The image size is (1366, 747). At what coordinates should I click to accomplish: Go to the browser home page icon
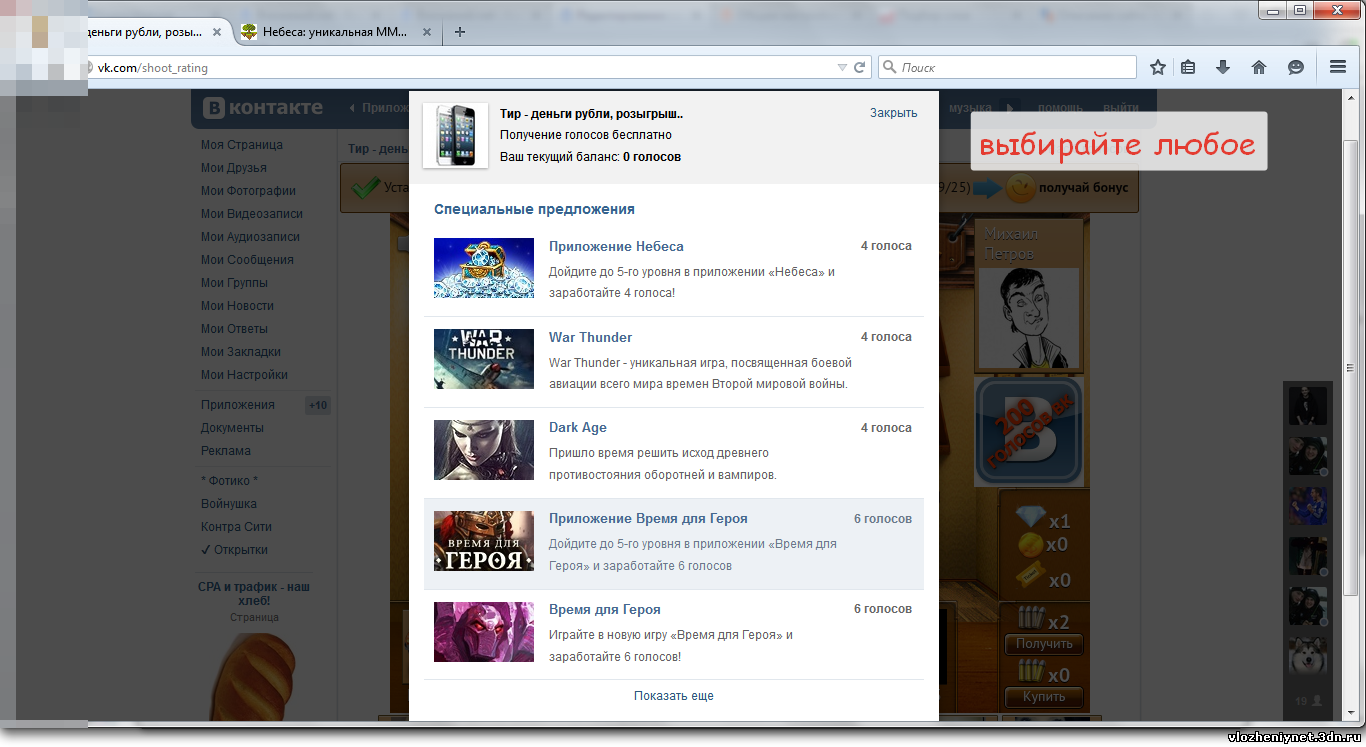1259,67
